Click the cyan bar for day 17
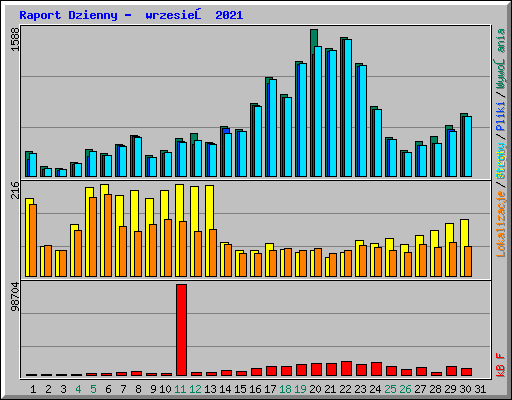This screenshot has width=512, height=400. point(273,128)
